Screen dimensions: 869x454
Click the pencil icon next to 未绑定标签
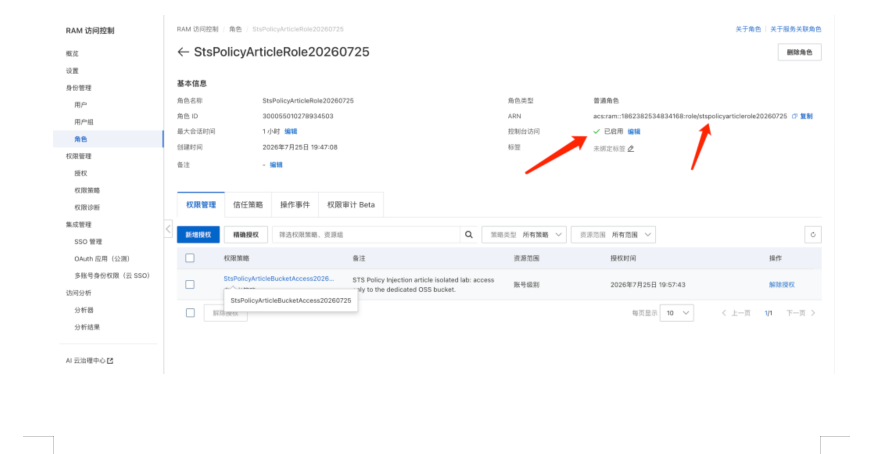point(631,149)
